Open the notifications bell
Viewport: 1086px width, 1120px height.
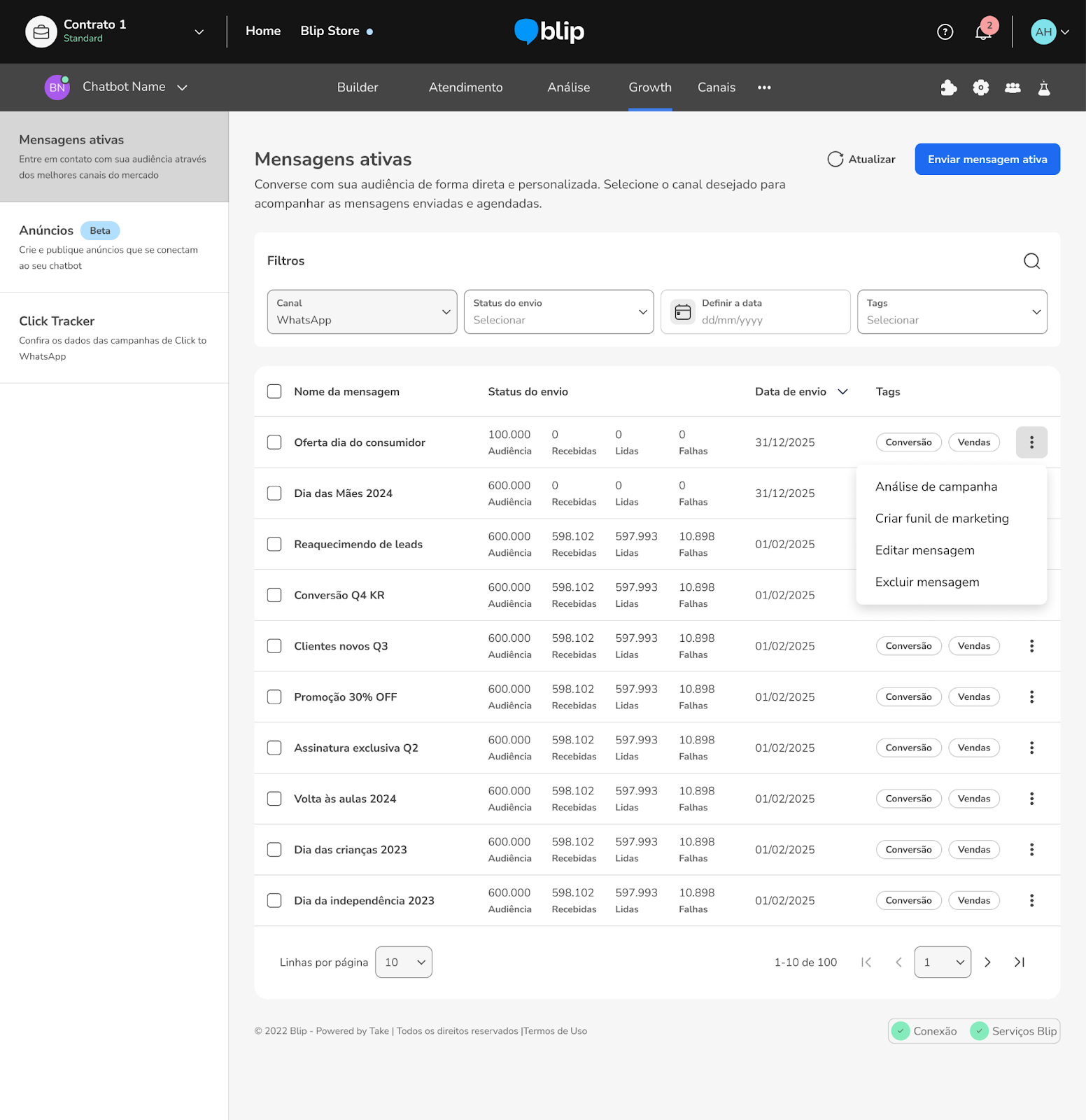tap(983, 32)
